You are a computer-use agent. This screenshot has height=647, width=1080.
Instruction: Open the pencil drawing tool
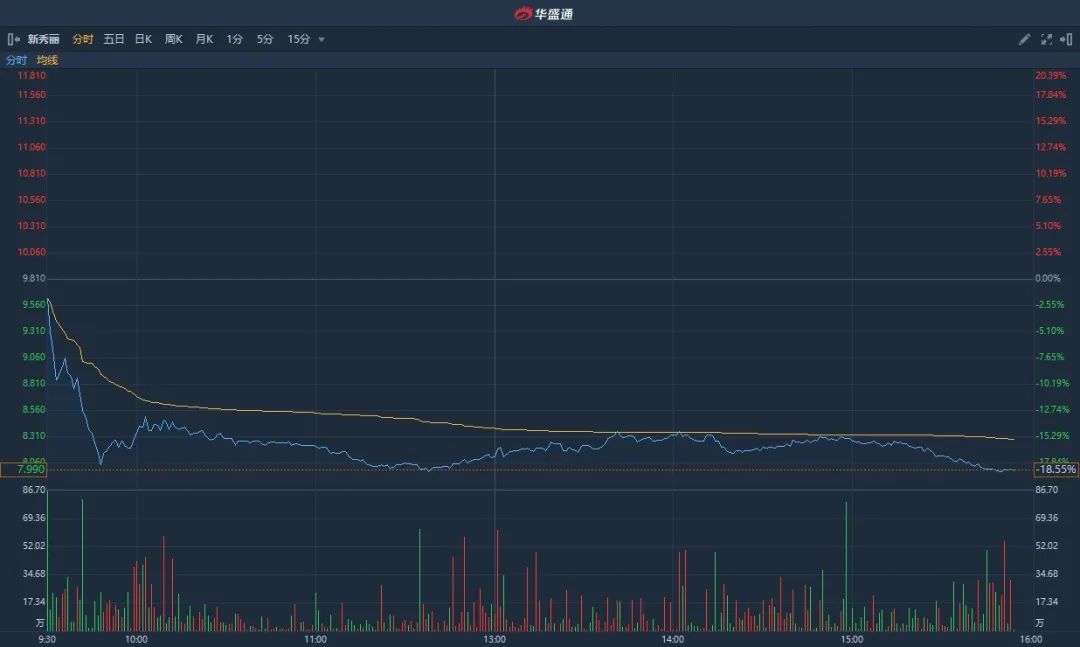click(1024, 39)
